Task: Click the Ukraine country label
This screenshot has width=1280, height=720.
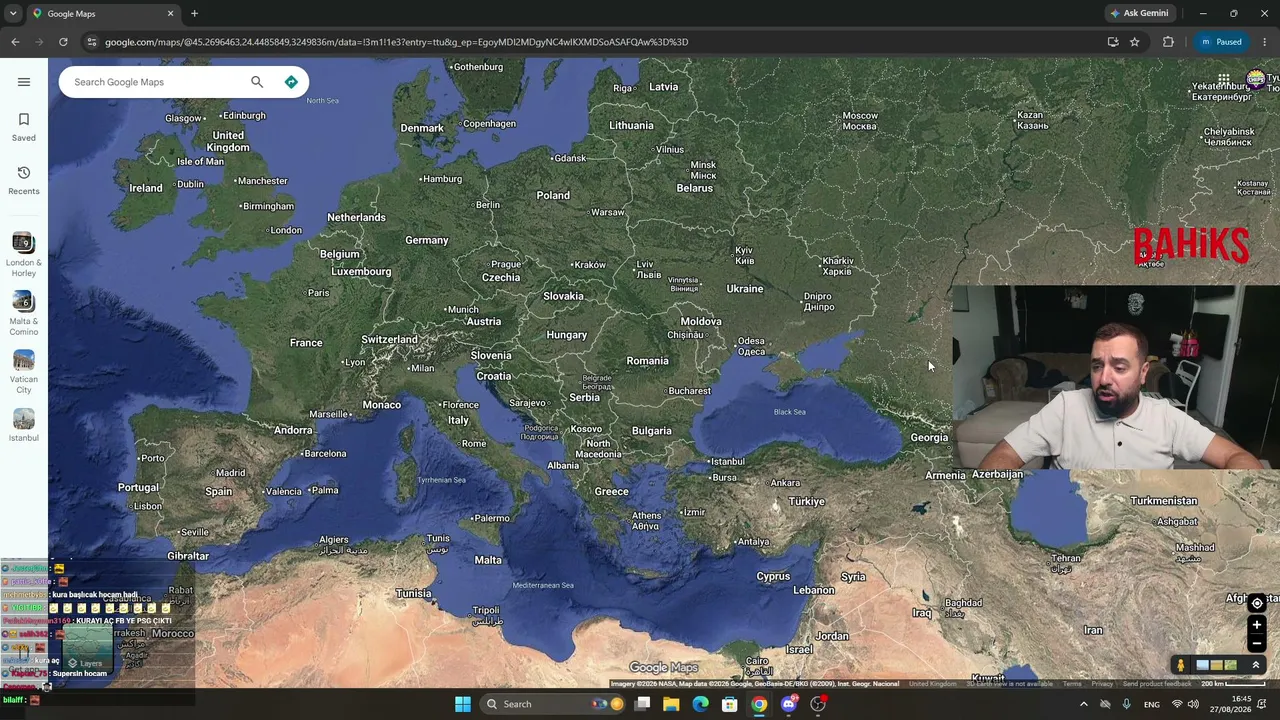Action: coord(745,289)
